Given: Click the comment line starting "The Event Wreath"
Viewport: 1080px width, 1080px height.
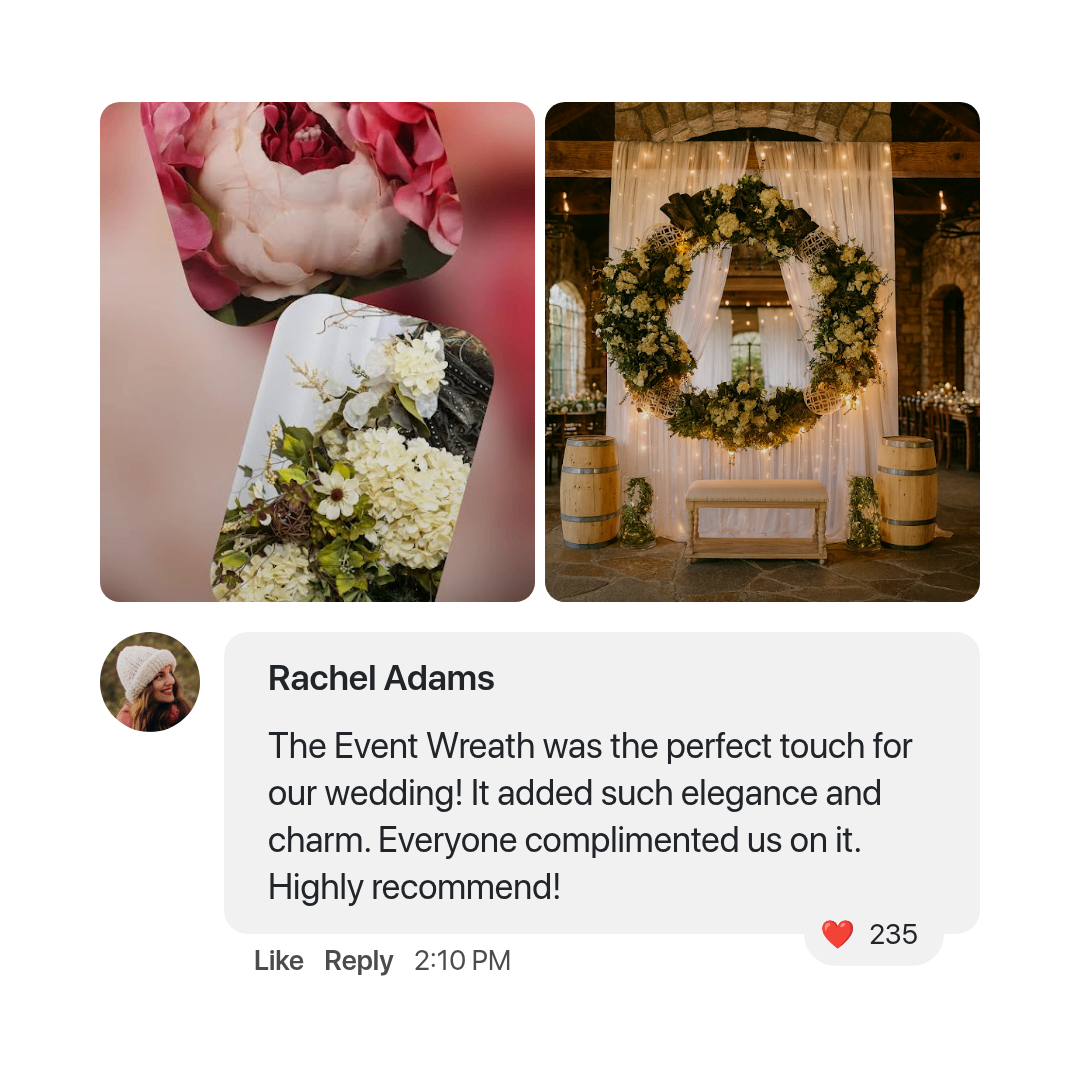Looking at the screenshot, I should [x=590, y=746].
